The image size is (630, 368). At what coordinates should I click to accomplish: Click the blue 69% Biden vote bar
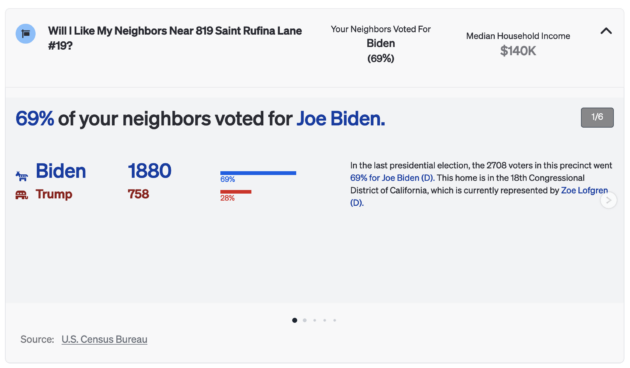tap(258, 173)
